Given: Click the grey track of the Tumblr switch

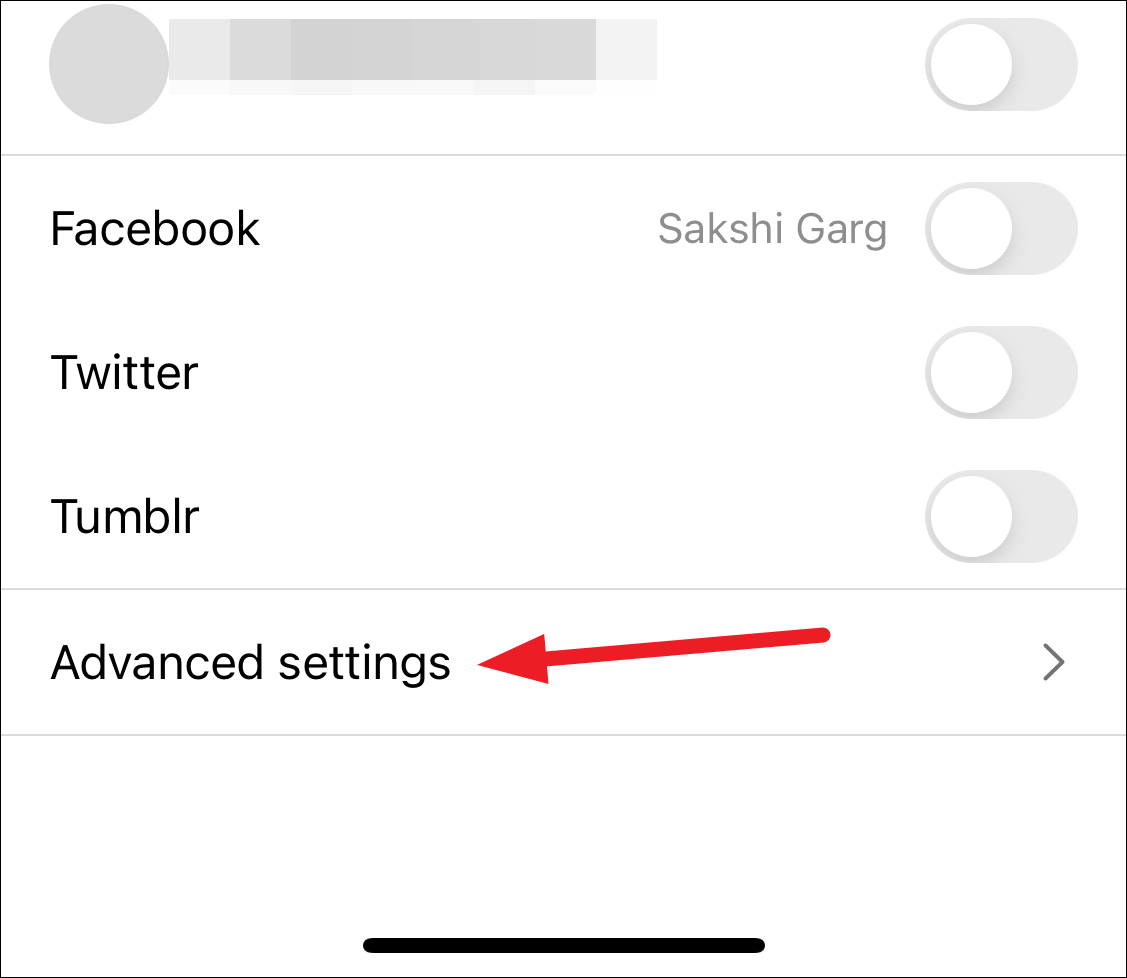Looking at the screenshot, I should click(x=1046, y=516).
